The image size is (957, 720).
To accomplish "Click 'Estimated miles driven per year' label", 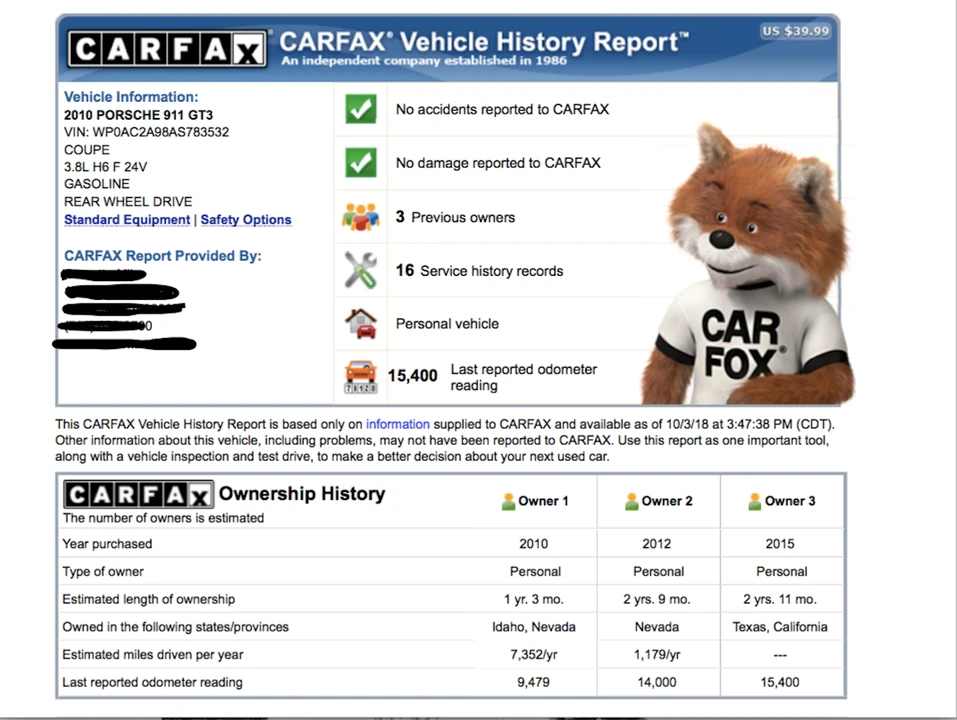I will [153, 655].
